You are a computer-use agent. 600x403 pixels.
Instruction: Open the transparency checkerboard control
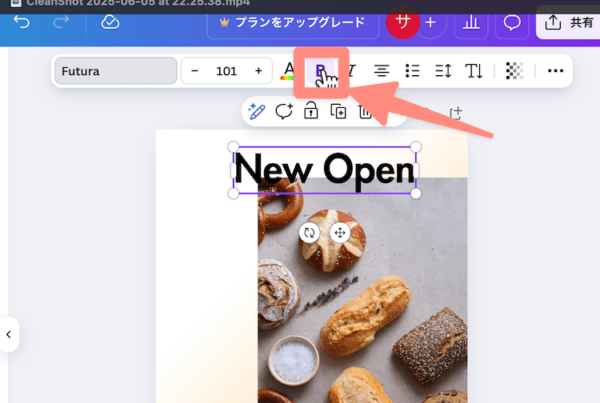pos(514,71)
